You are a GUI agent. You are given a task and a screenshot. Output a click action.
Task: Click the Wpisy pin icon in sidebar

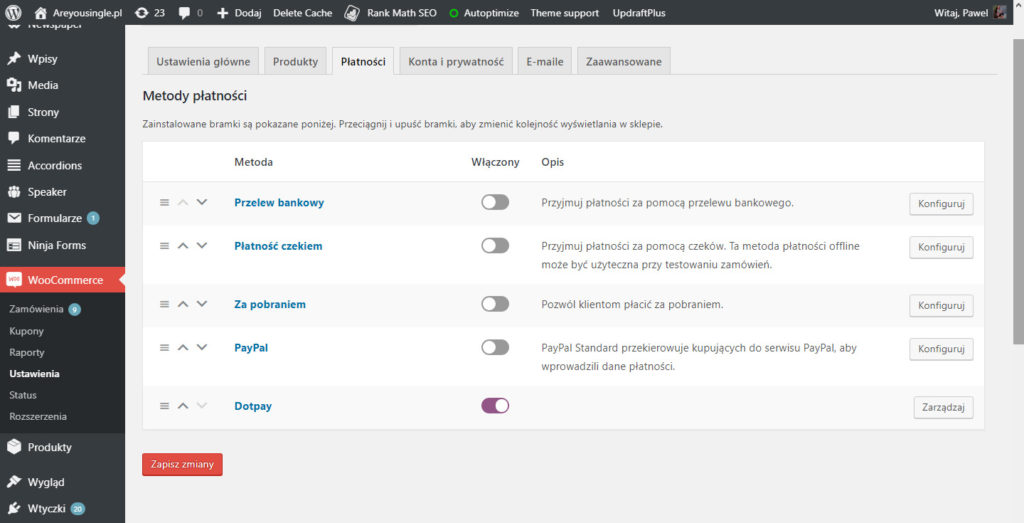pyautogui.click(x=14, y=59)
